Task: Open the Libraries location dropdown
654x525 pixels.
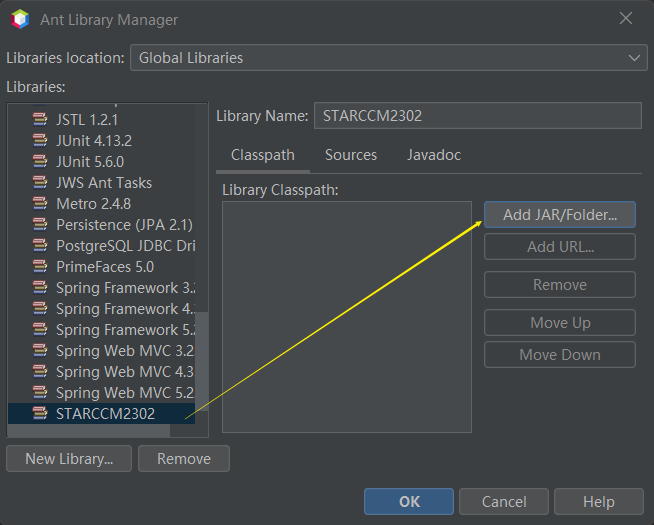Action: [388, 58]
